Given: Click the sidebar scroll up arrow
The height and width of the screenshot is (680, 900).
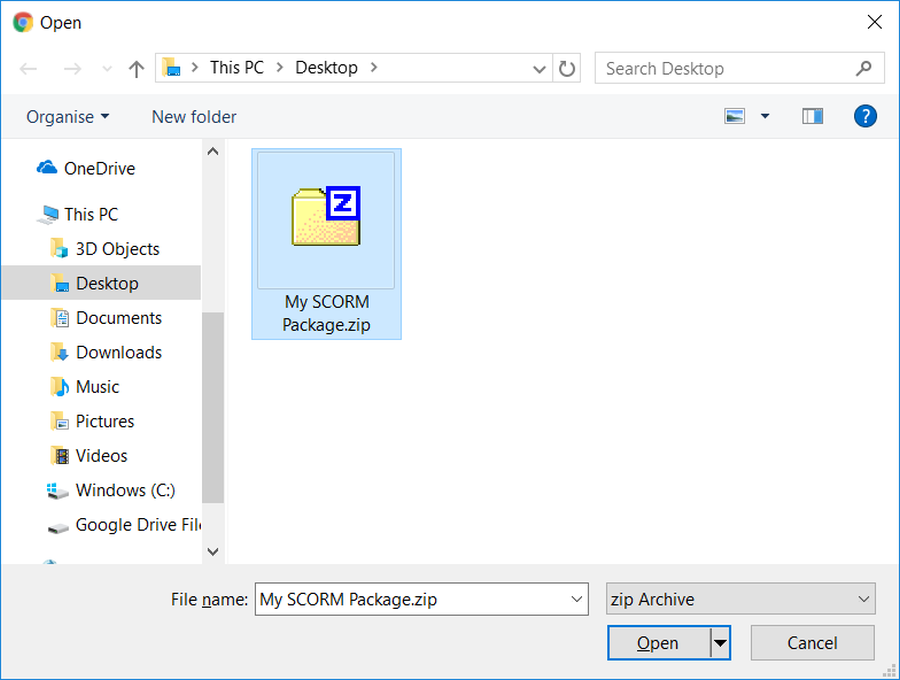Looking at the screenshot, I should coord(213,151).
